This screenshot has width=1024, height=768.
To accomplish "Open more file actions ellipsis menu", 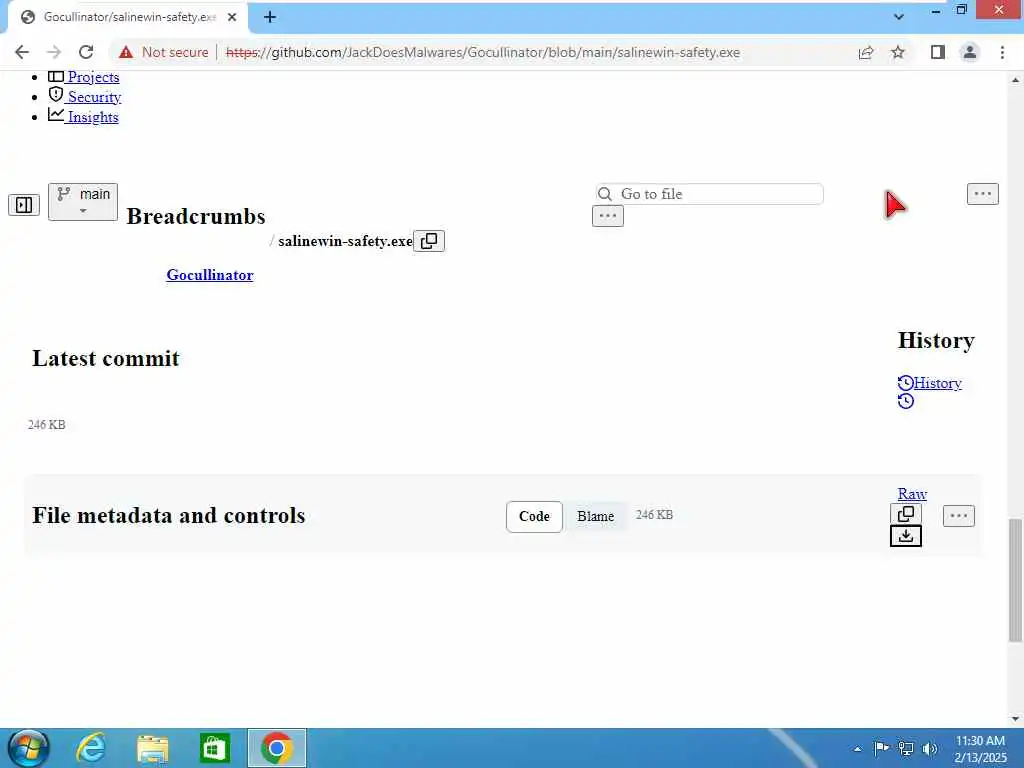I will (x=959, y=516).
